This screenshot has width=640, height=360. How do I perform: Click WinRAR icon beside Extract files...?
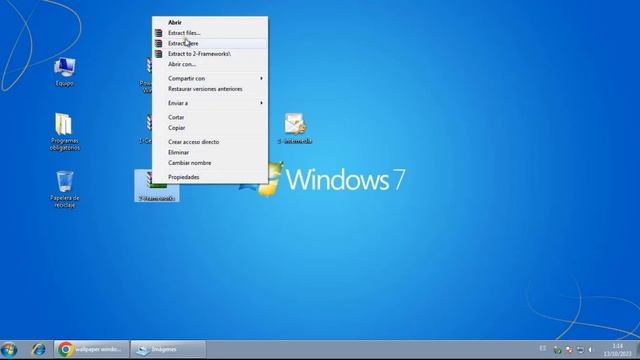(x=158, y=33)
